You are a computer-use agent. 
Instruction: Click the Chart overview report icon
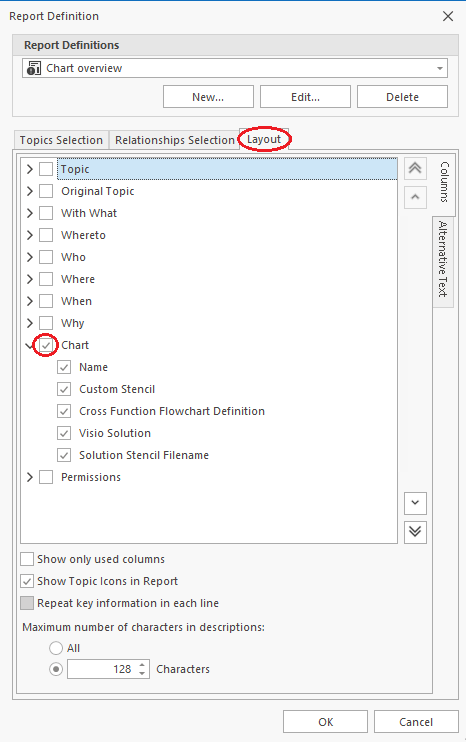click(34, 68)
